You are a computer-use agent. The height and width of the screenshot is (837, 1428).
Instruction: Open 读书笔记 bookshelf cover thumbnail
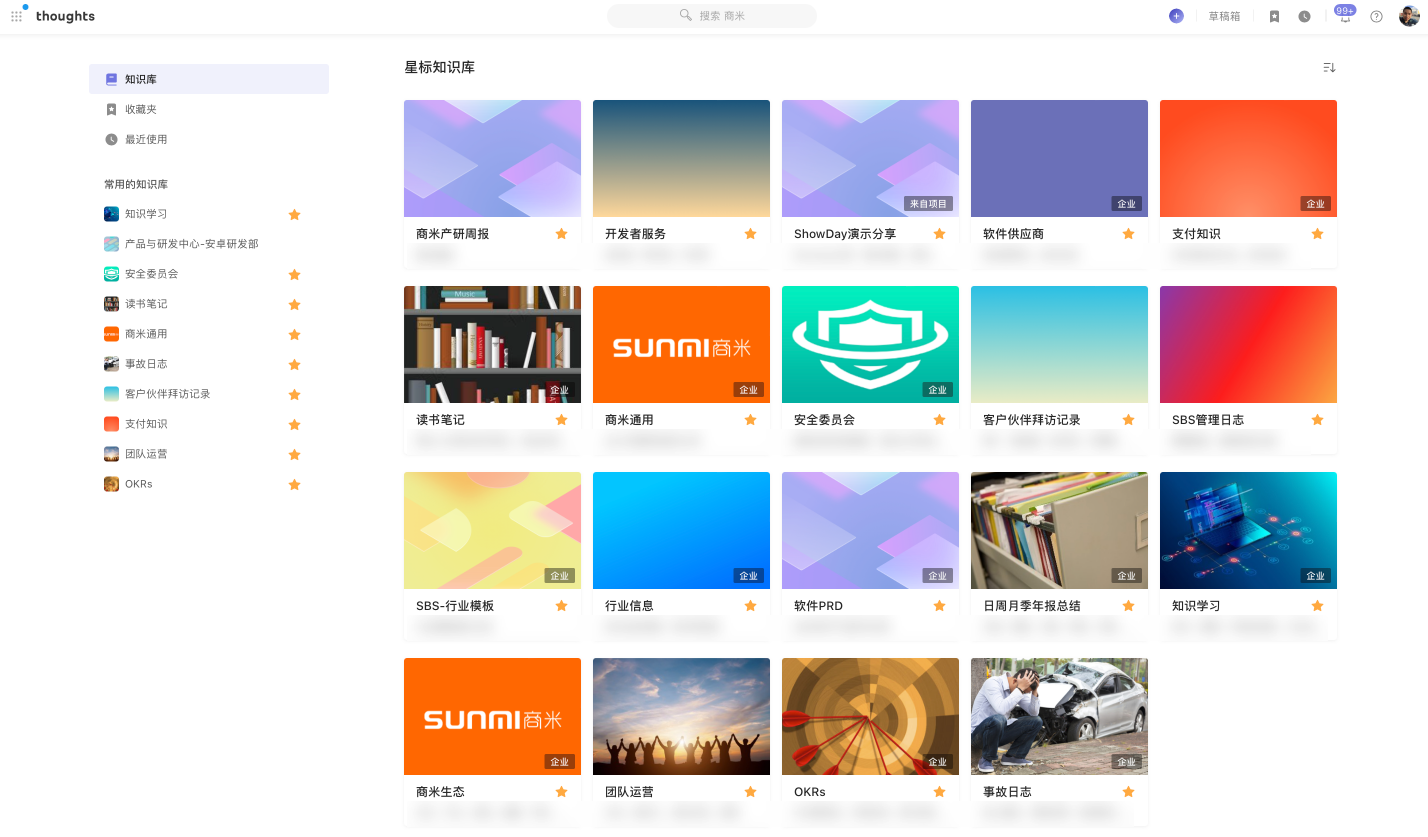tap(492, 344)
